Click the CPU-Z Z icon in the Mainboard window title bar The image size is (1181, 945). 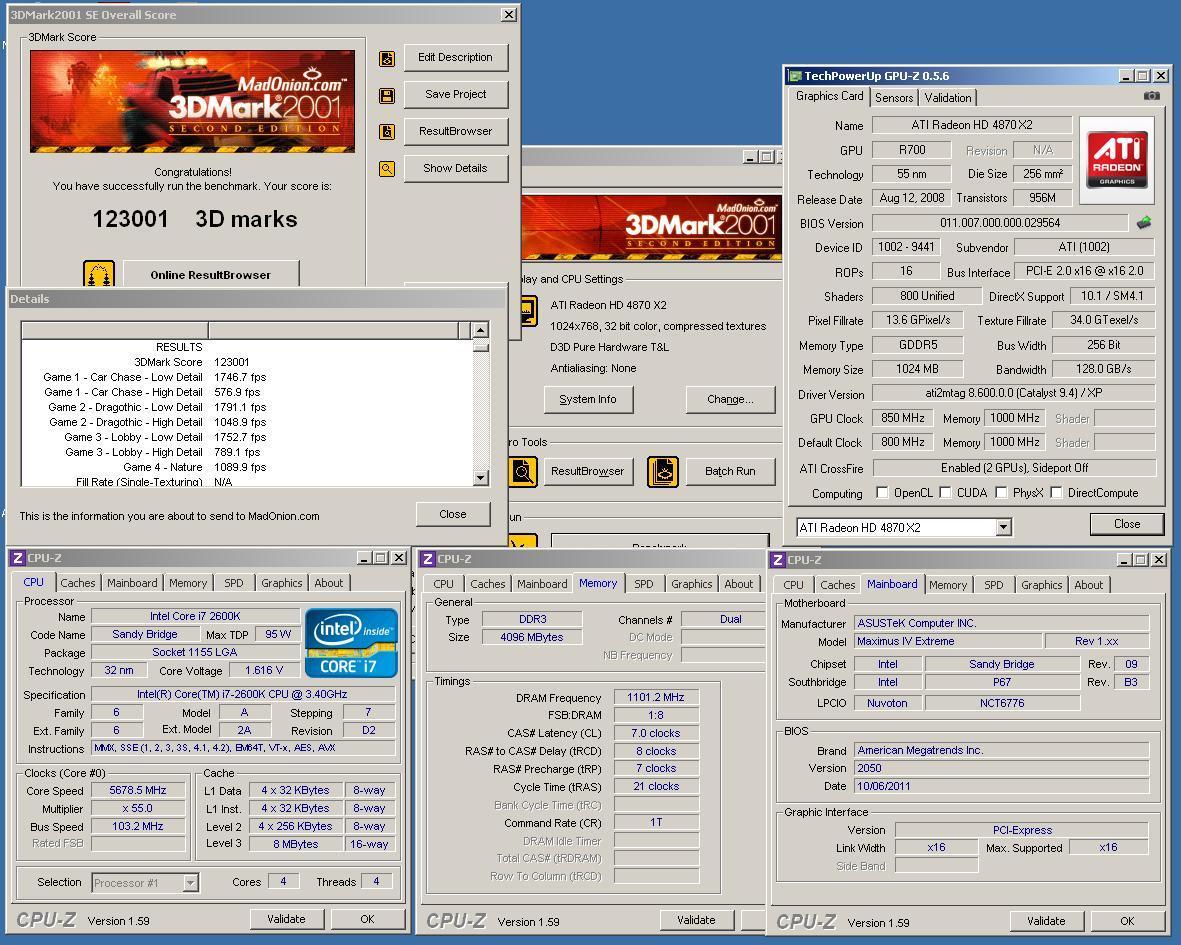click(x=777, y=559)
